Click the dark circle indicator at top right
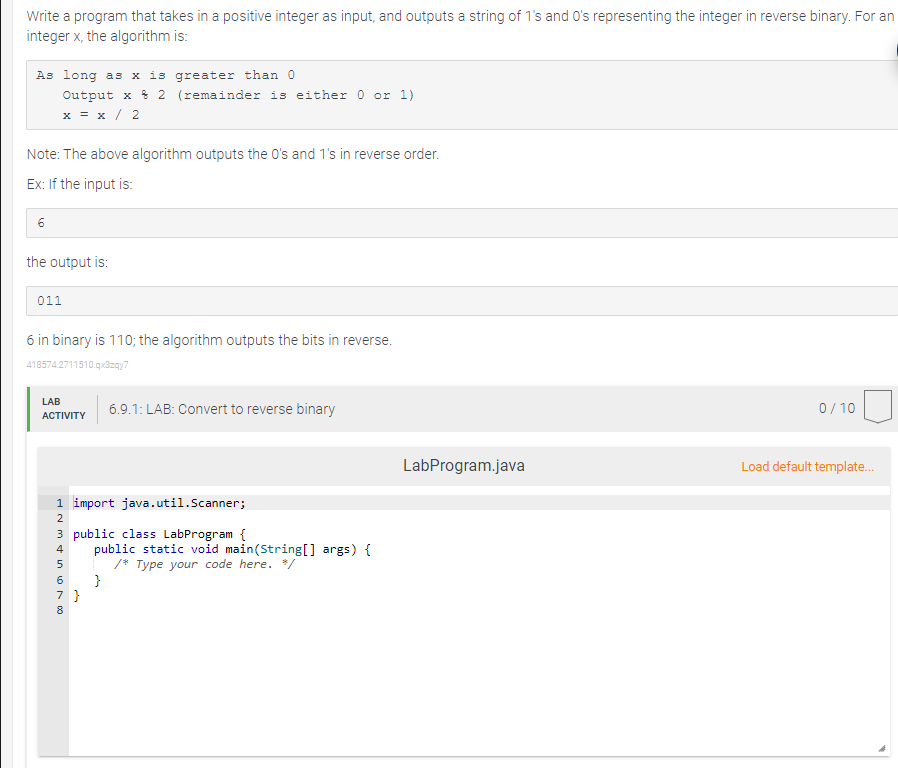The width and height of the screenshot is (898, 768). (895, 50)
